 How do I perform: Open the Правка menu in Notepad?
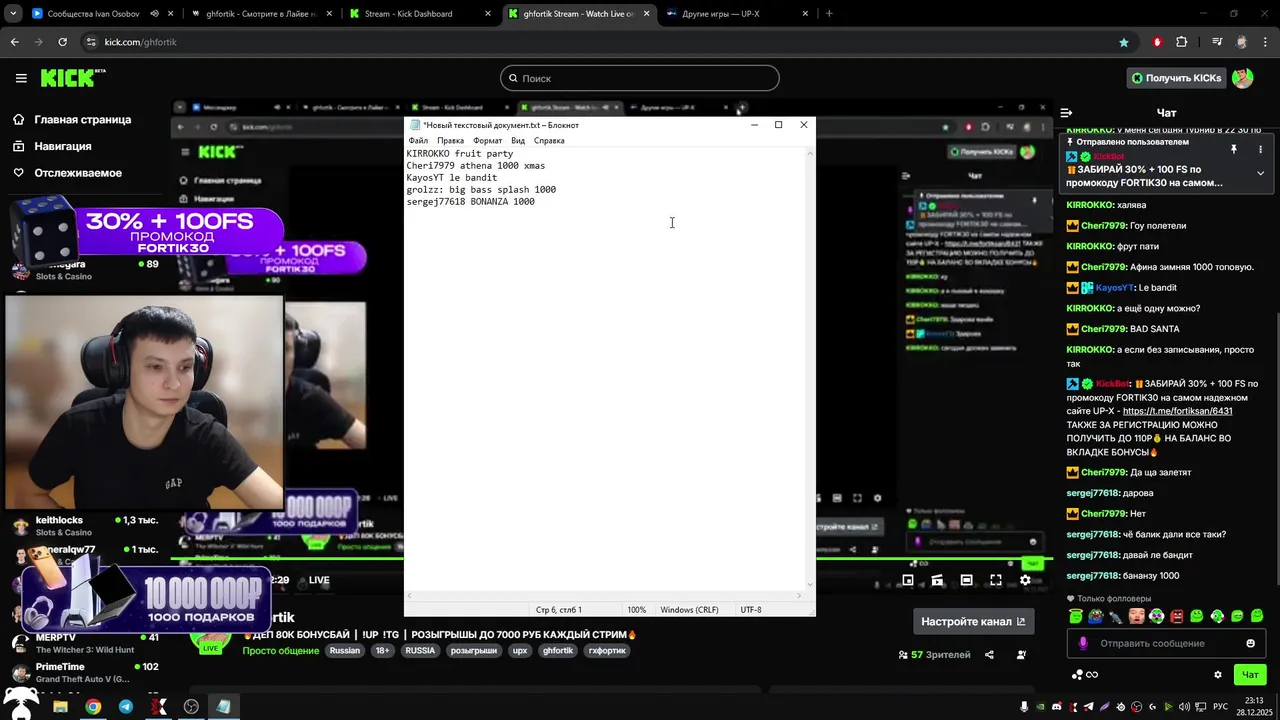450,141
